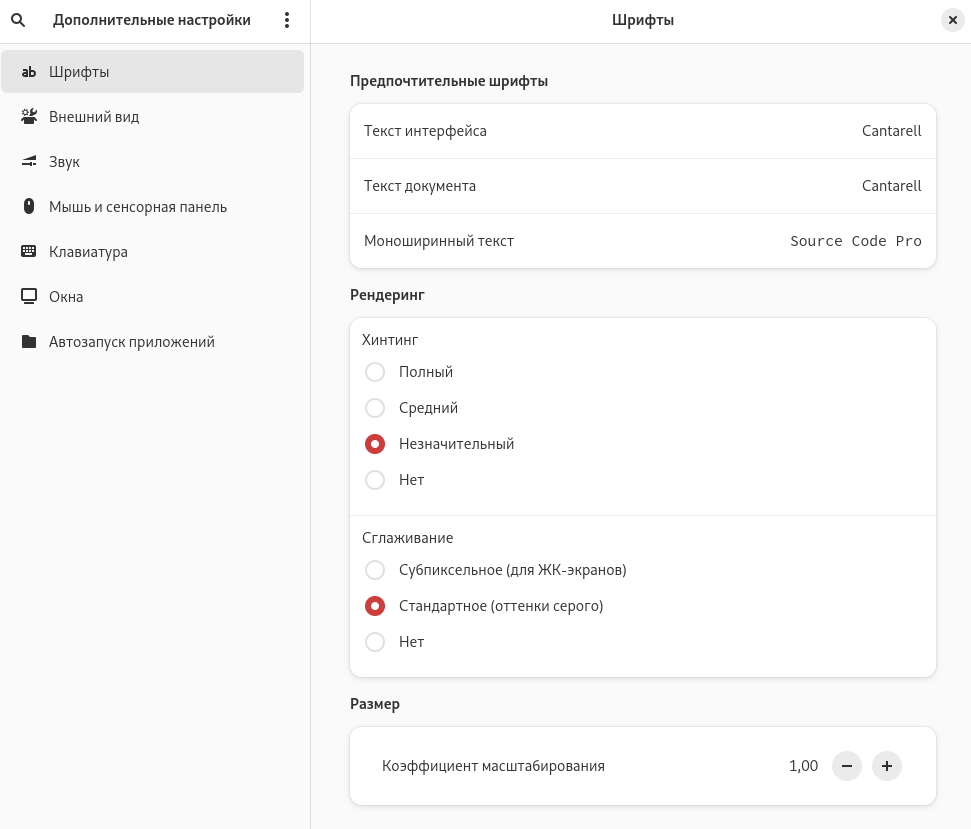Change the Текст документа font
971x829 pixels.
click(x=642, y=186)
